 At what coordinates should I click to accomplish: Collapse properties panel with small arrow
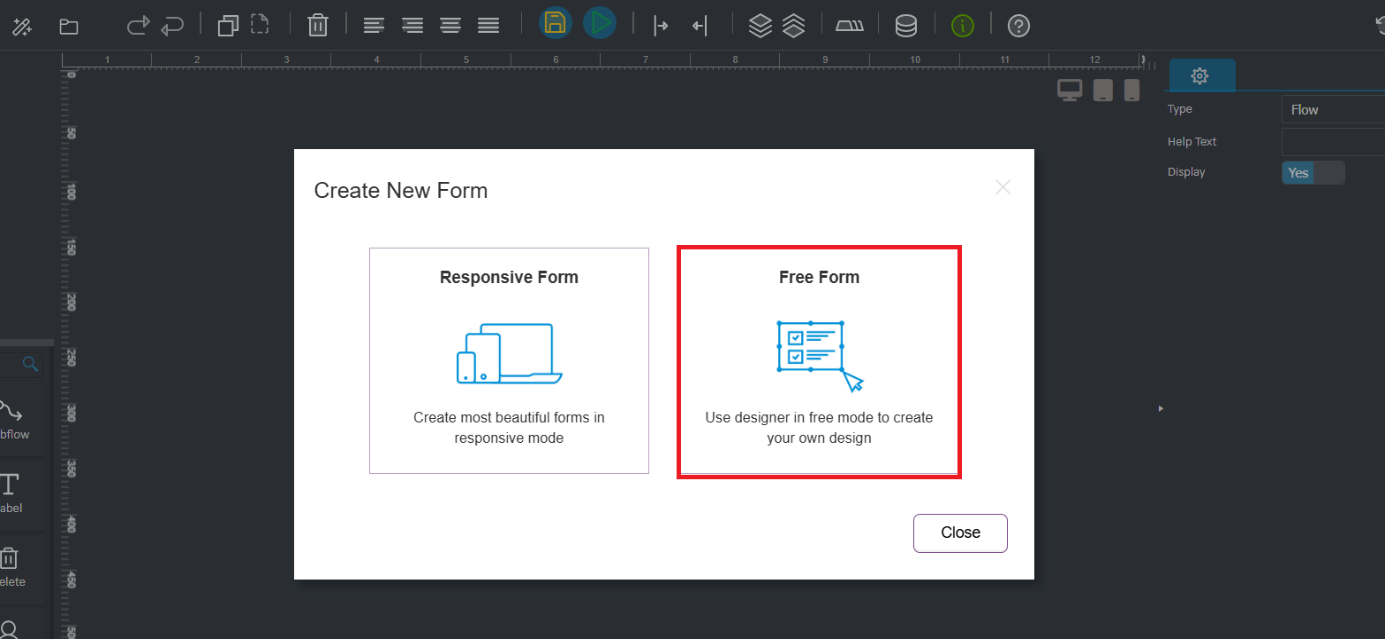pos(1161,409)
